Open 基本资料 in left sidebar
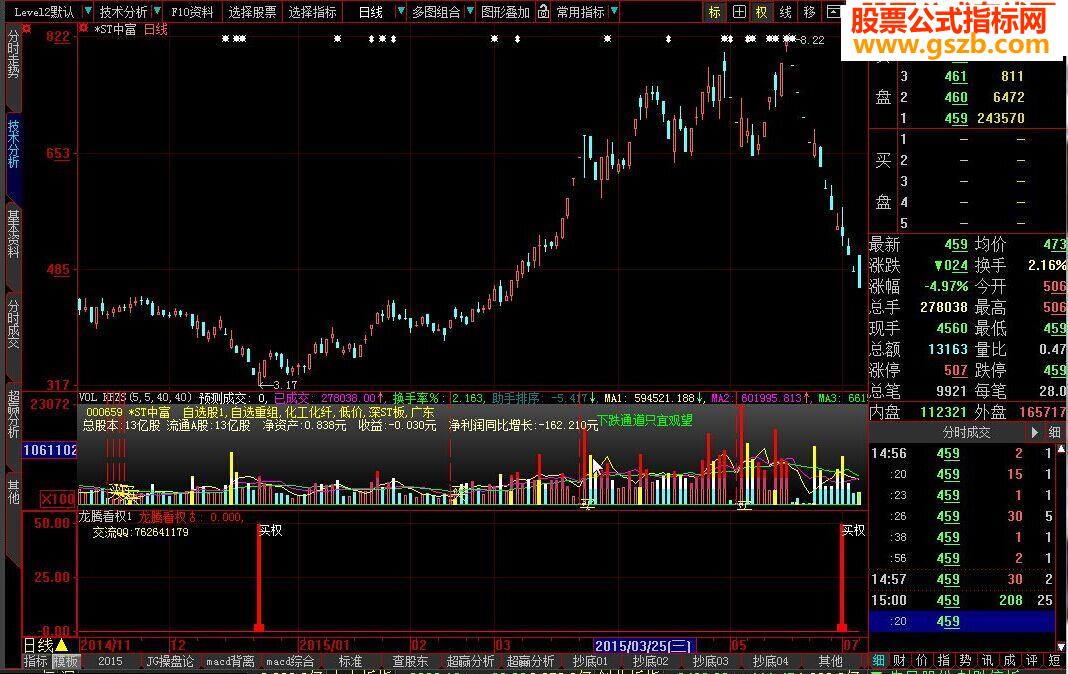This screenshot has height=674, width=1068. click(x=13, y=234)
